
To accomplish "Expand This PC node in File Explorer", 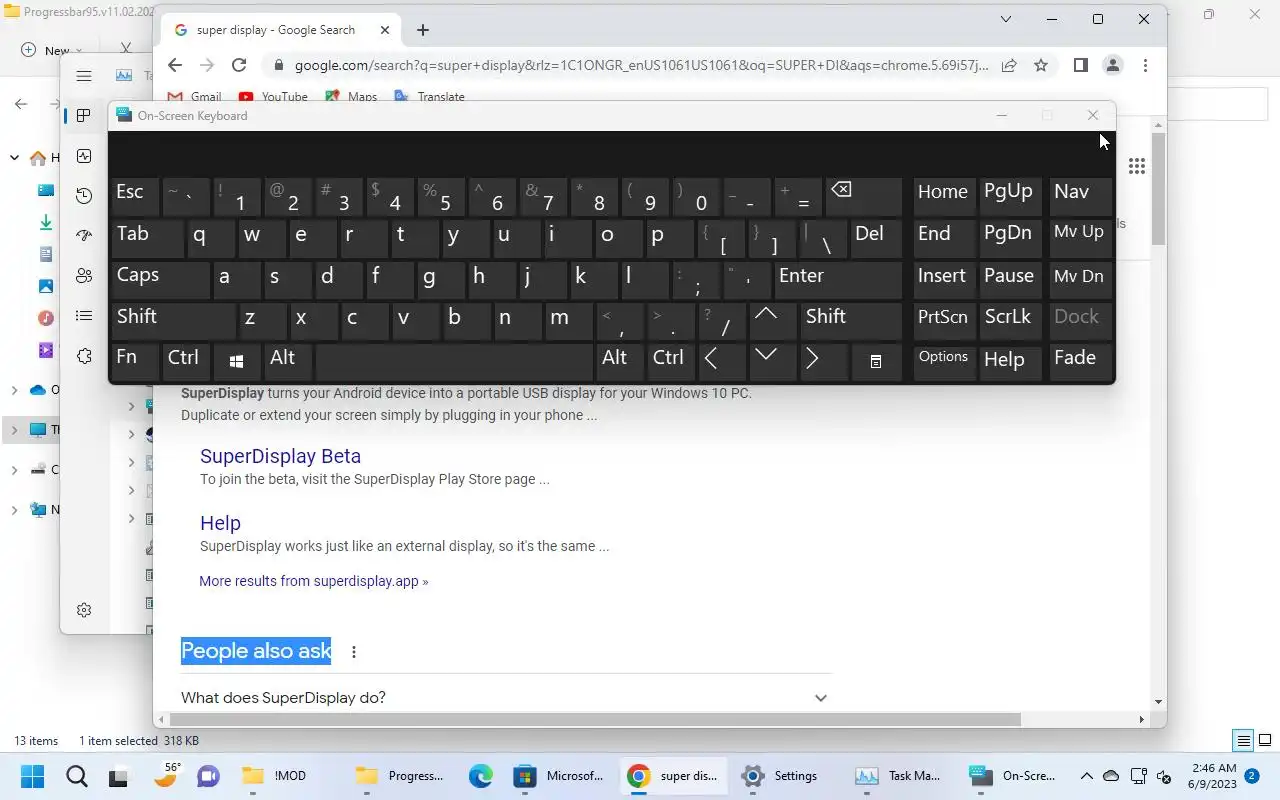I will click(15, 430).
